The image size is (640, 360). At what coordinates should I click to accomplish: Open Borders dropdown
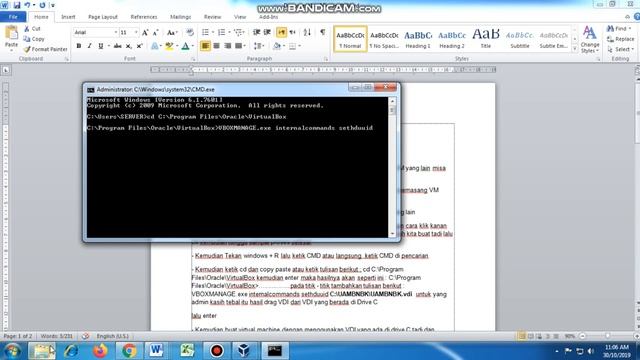[x=300, y=46]
